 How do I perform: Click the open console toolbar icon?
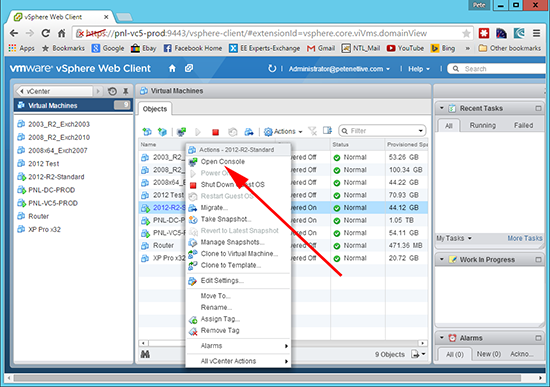coord(181,132)
